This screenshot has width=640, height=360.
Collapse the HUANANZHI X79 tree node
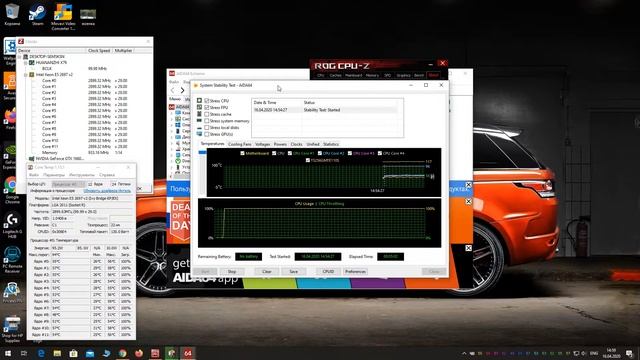click(26, 63)
